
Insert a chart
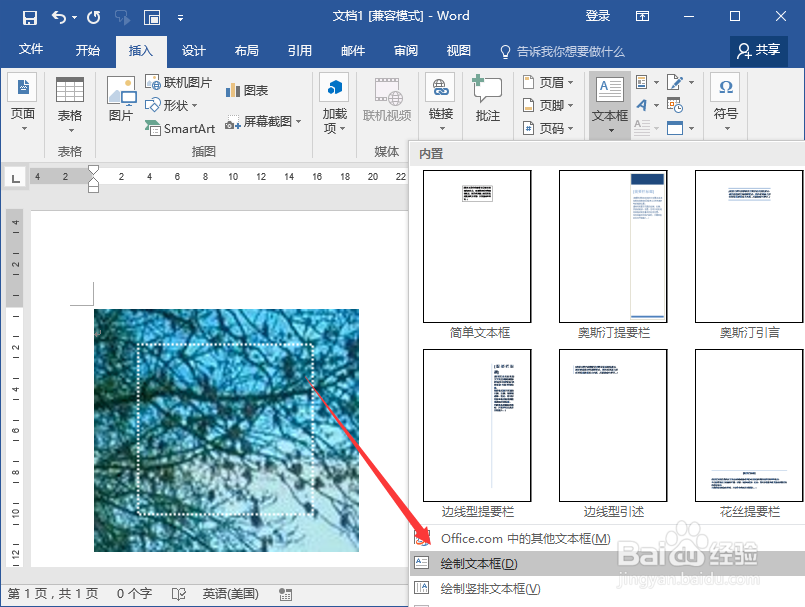[246, 90]
